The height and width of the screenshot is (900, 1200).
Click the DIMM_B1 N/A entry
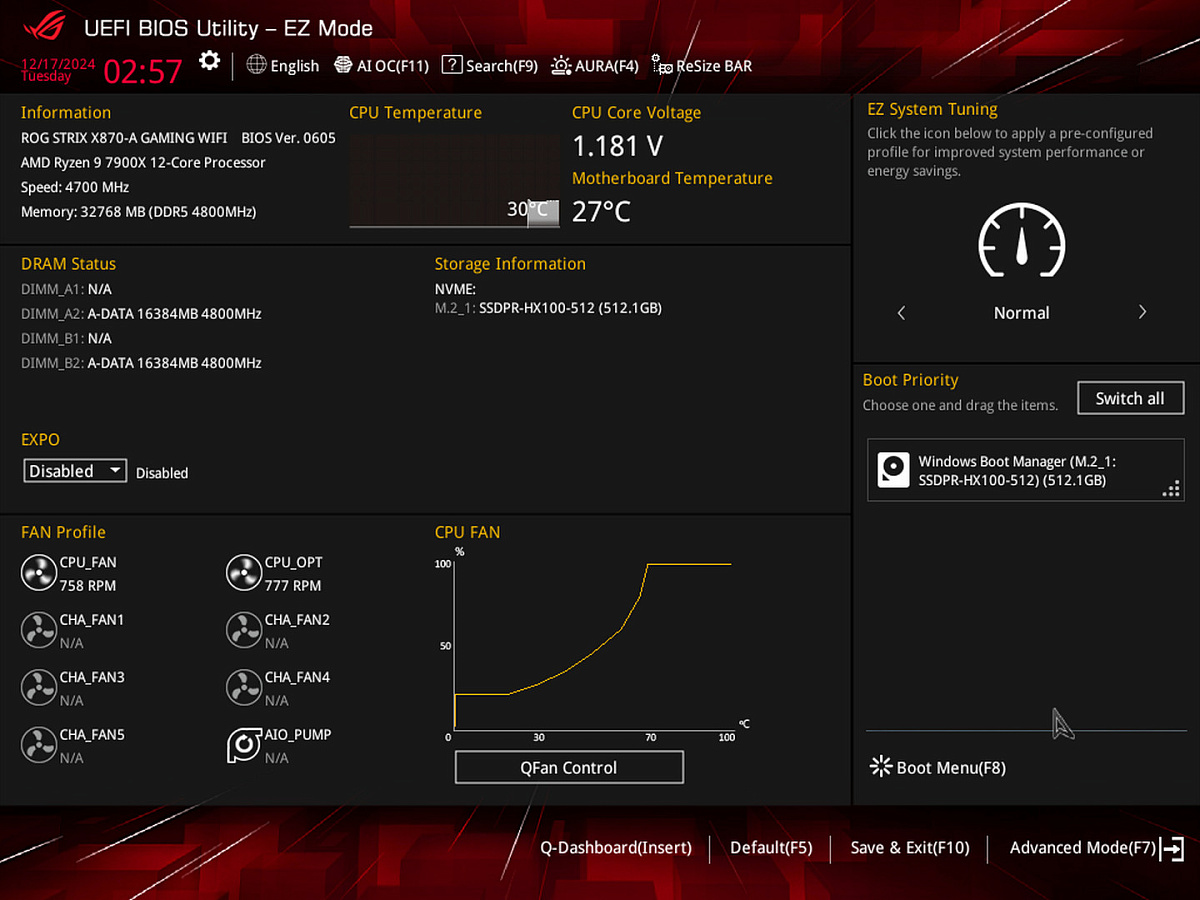pos(66,338)
